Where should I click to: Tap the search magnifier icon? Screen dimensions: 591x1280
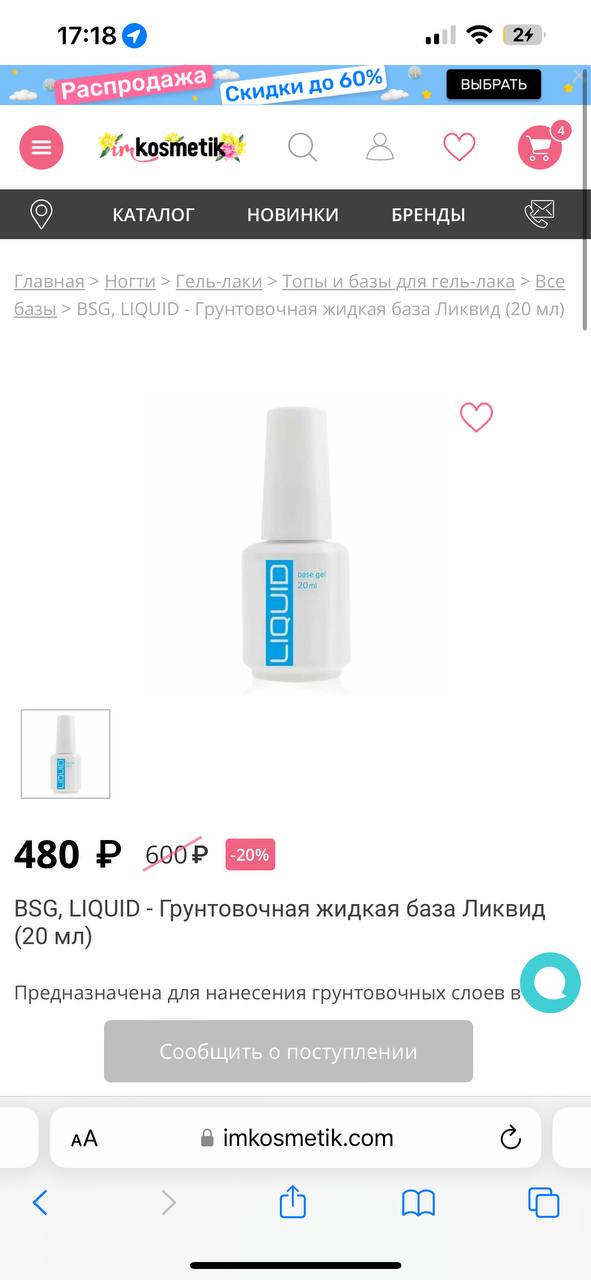[x=302, y=147]
